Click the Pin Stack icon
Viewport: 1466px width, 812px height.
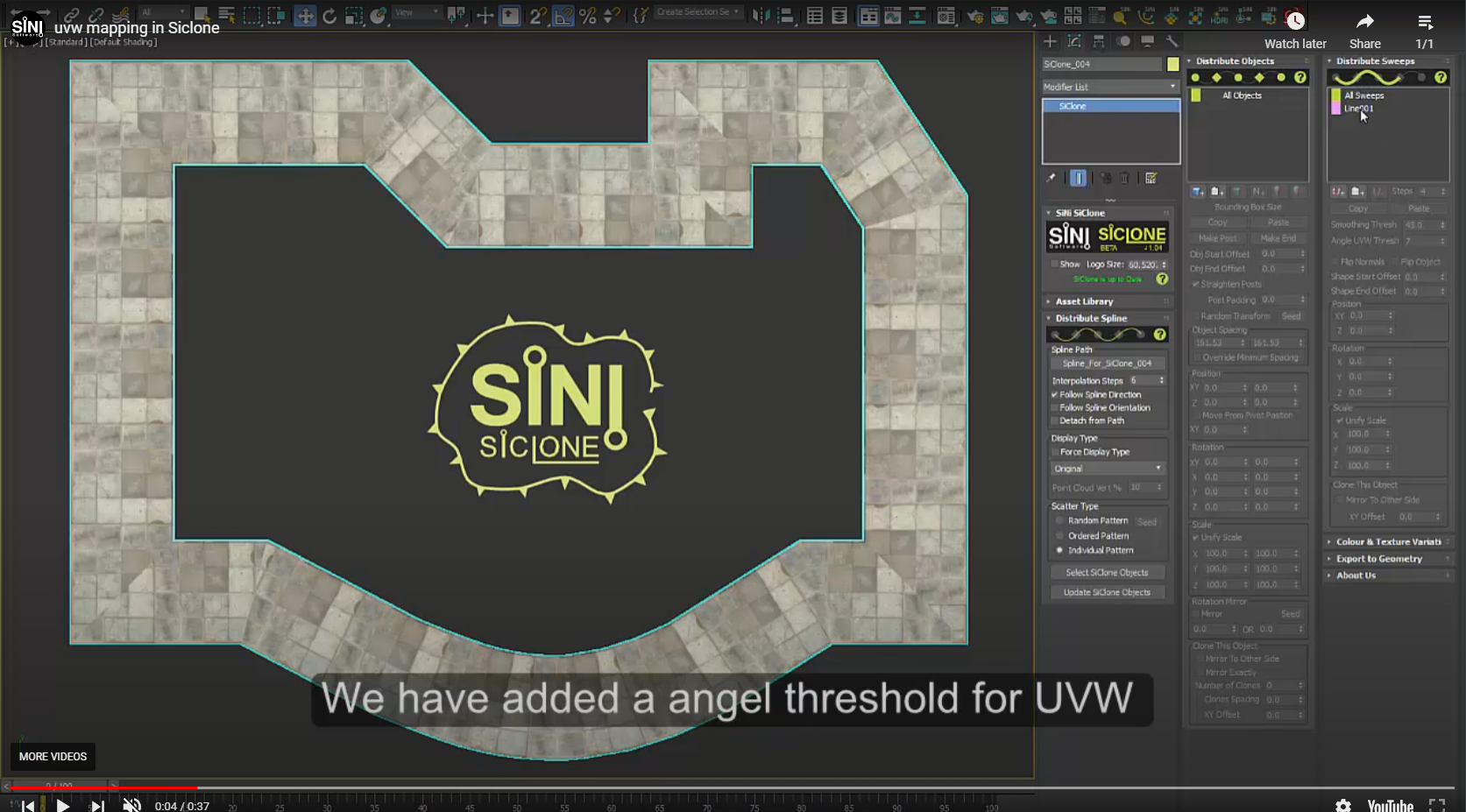click(x=1052, y=178)
